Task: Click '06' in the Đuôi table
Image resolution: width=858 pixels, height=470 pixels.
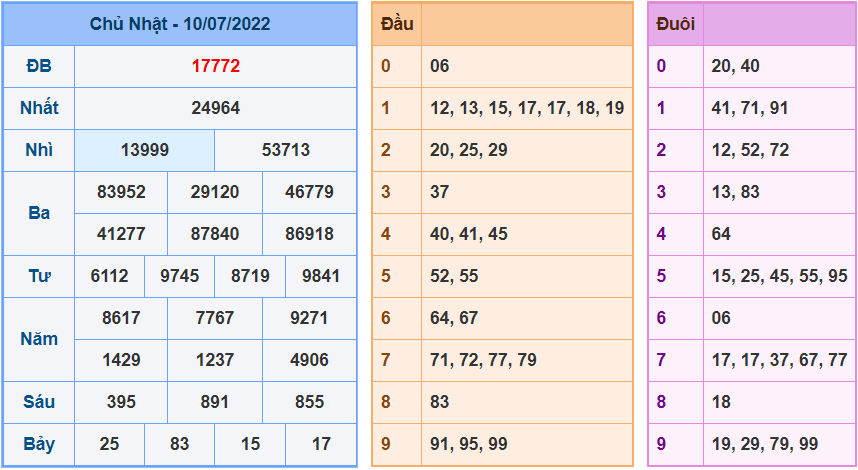Action: click(x=721, y=318)
